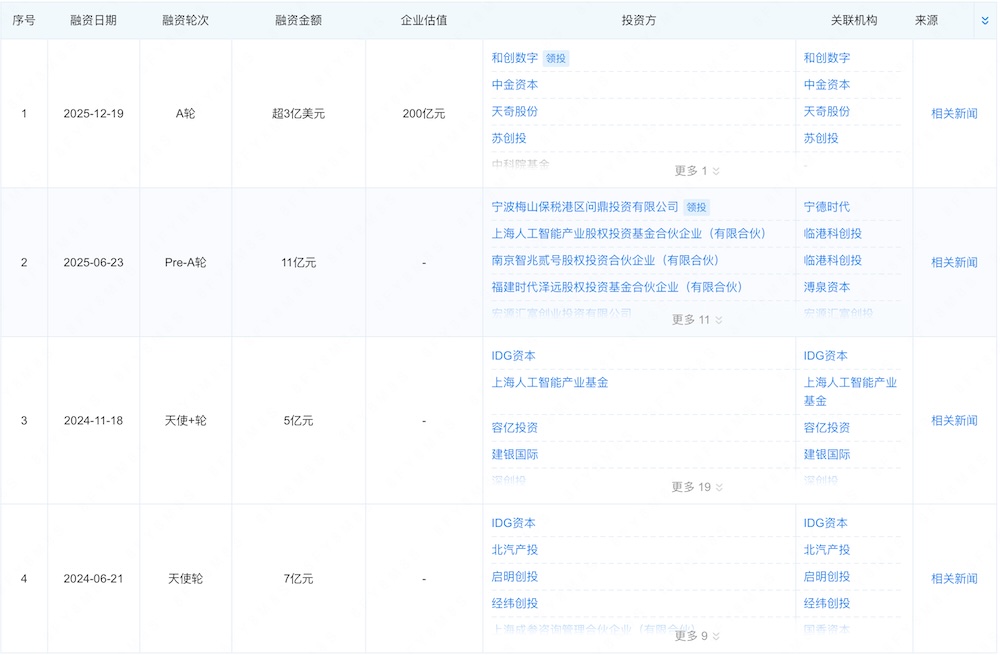Open 容亿投资 in 投资方 column
The image size is (1000, 655).
click(515, 428)
